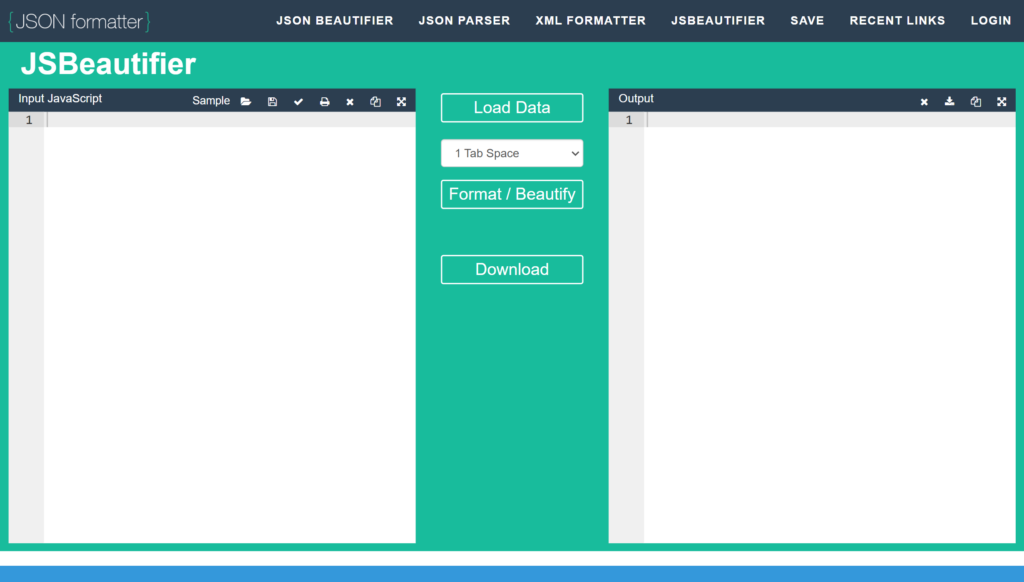Clear input using the X icon in Input toolbar
This screenshot has width=1024, height=582.
tap(350, 101)
